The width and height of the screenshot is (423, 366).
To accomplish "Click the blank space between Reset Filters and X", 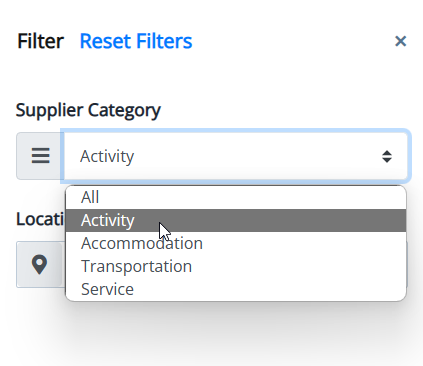I will pos(293,41).
